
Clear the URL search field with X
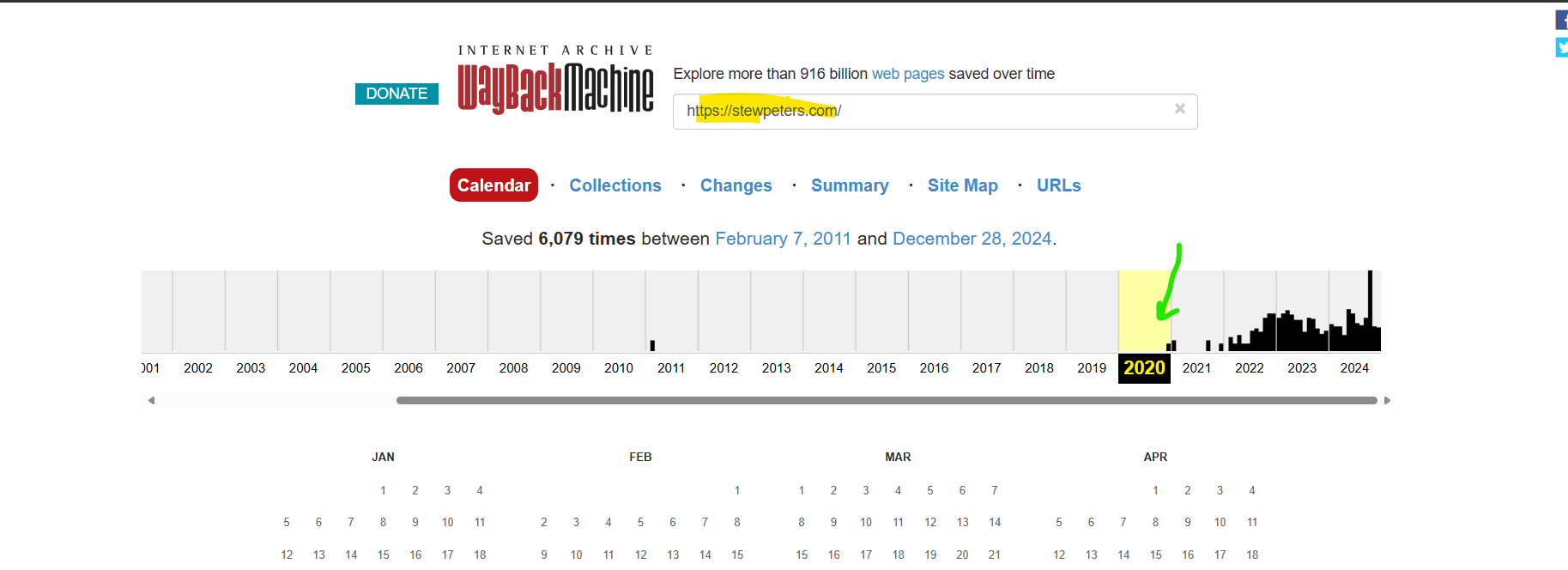coord(1180,109)
